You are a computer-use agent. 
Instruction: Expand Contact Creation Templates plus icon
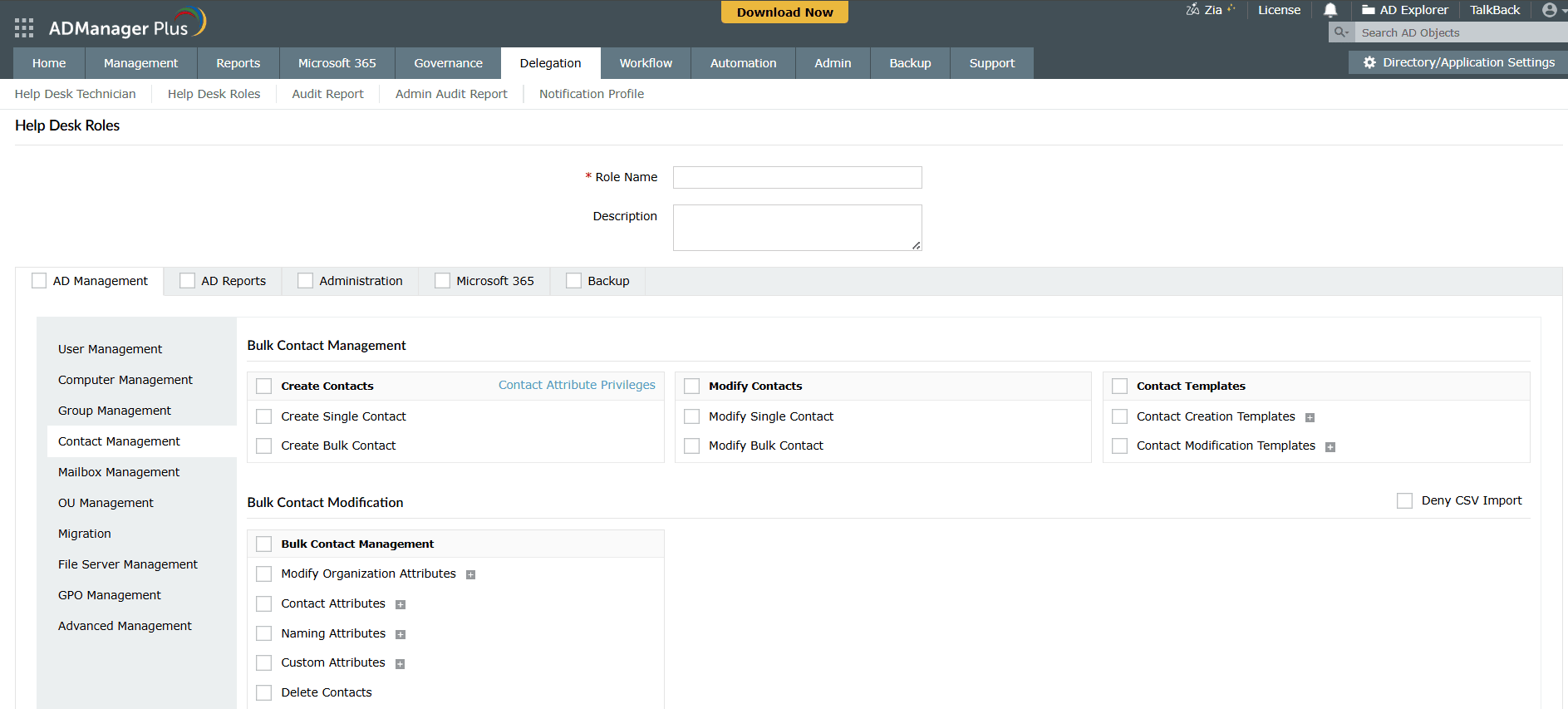1310,417
